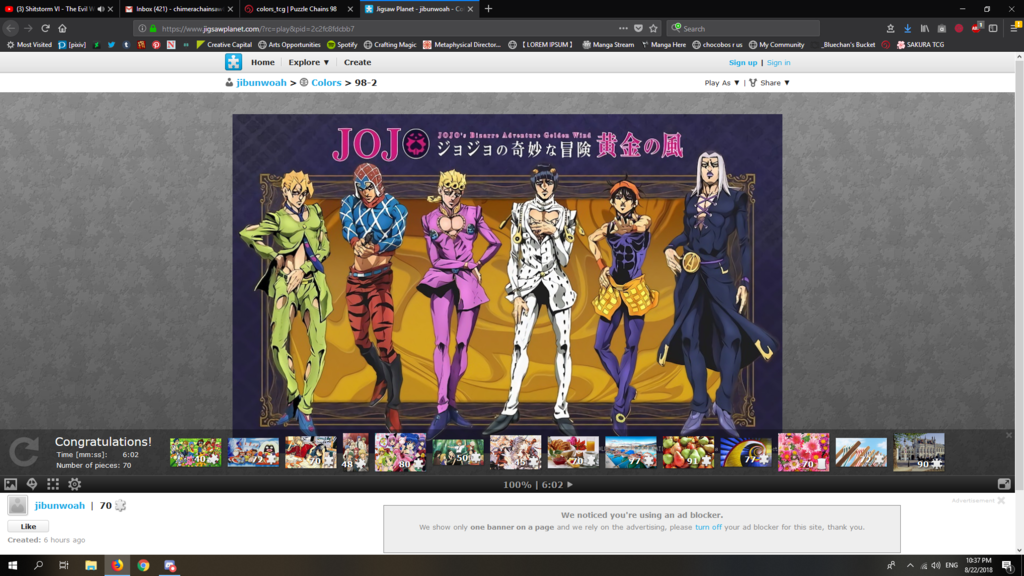Toggle ghost image overlay icon
Image resolution: width=1024 pixels, height=576 pixels.
(31, 484)
